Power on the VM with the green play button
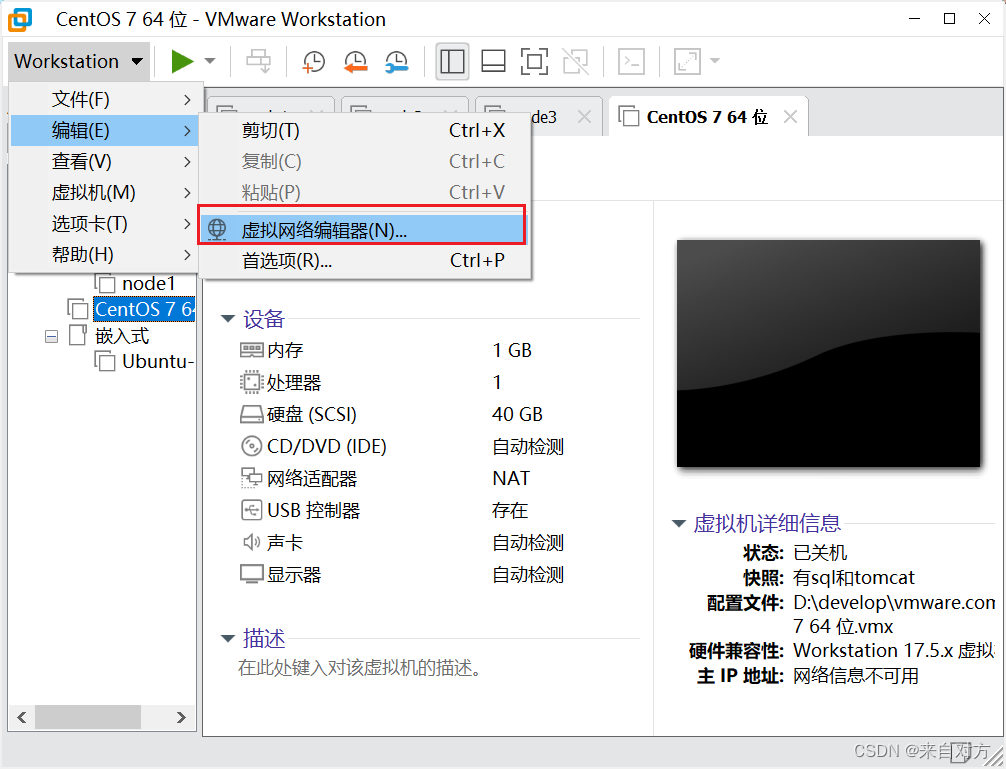The height and width of the screenshot is (769, 1006). [182, 62]
